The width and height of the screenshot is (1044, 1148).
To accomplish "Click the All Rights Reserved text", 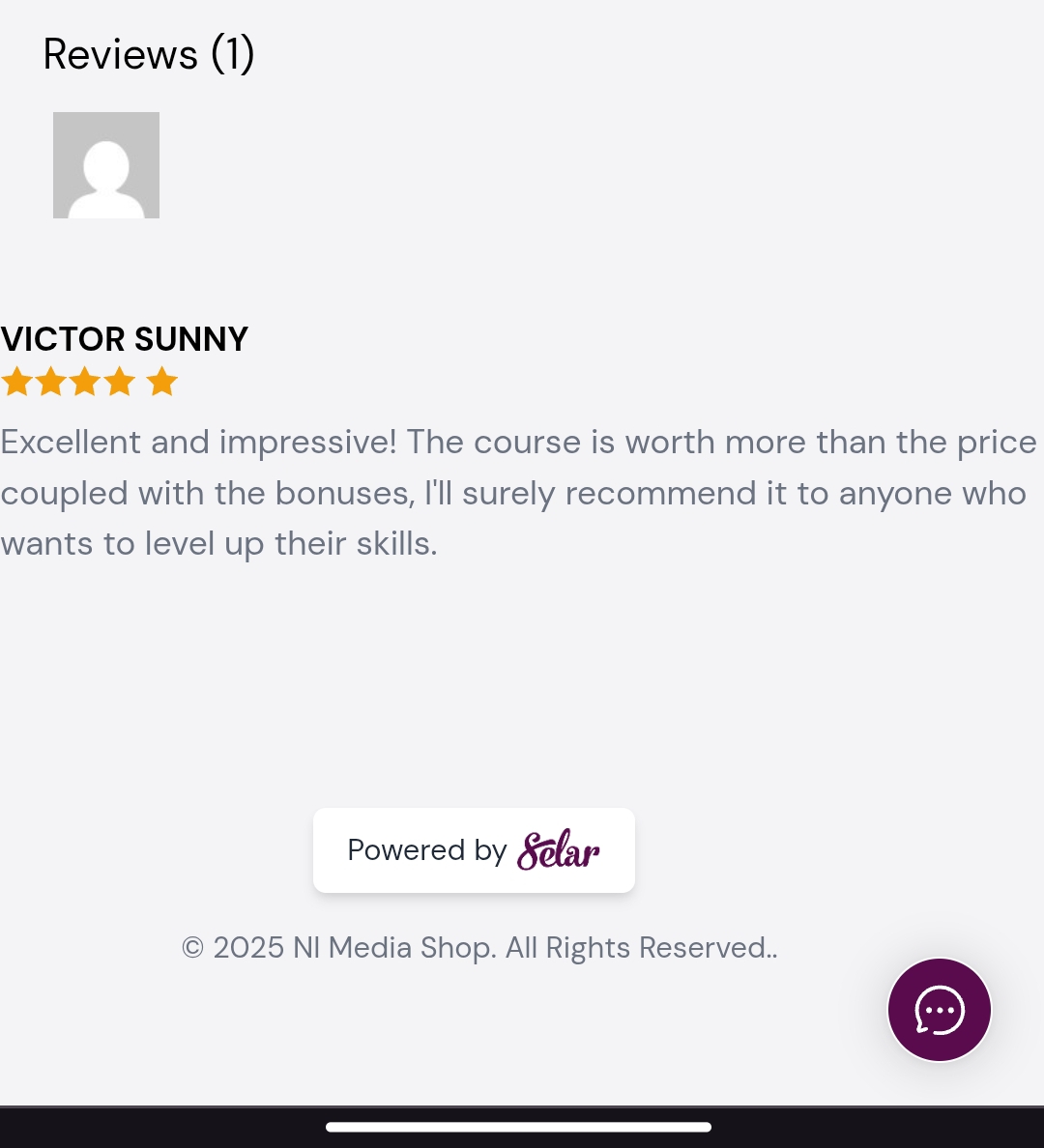I will click(642, 947).
